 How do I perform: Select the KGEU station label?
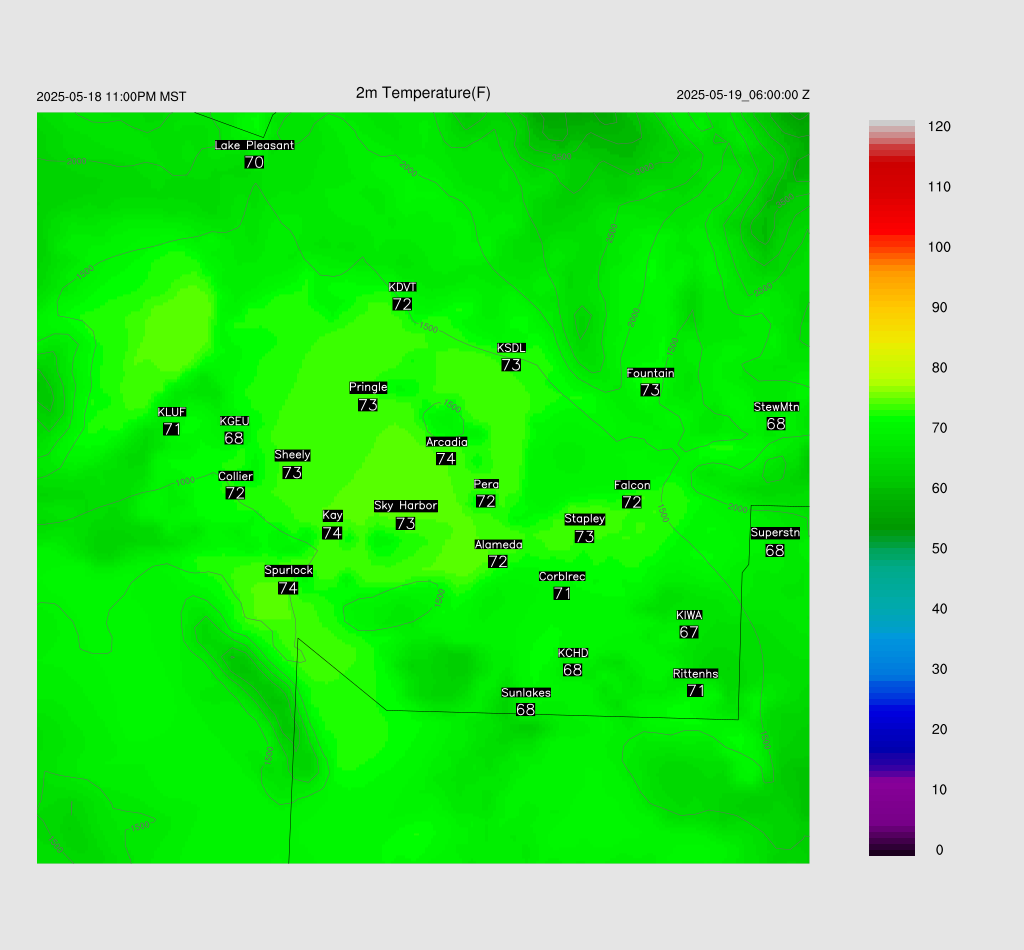pyautogui.click(x=234, y=421)
